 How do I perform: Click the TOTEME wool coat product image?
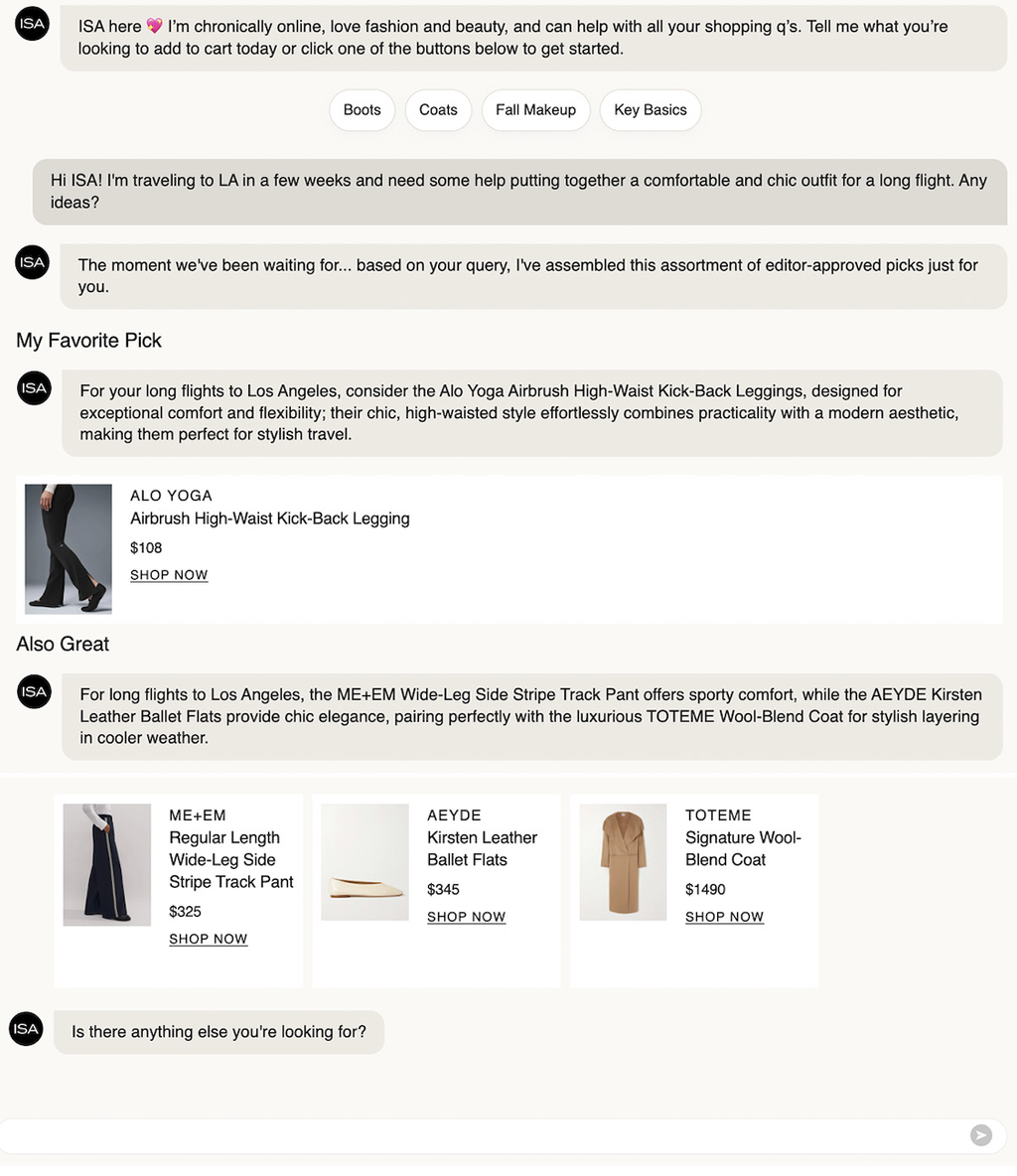tap(623, 862)
